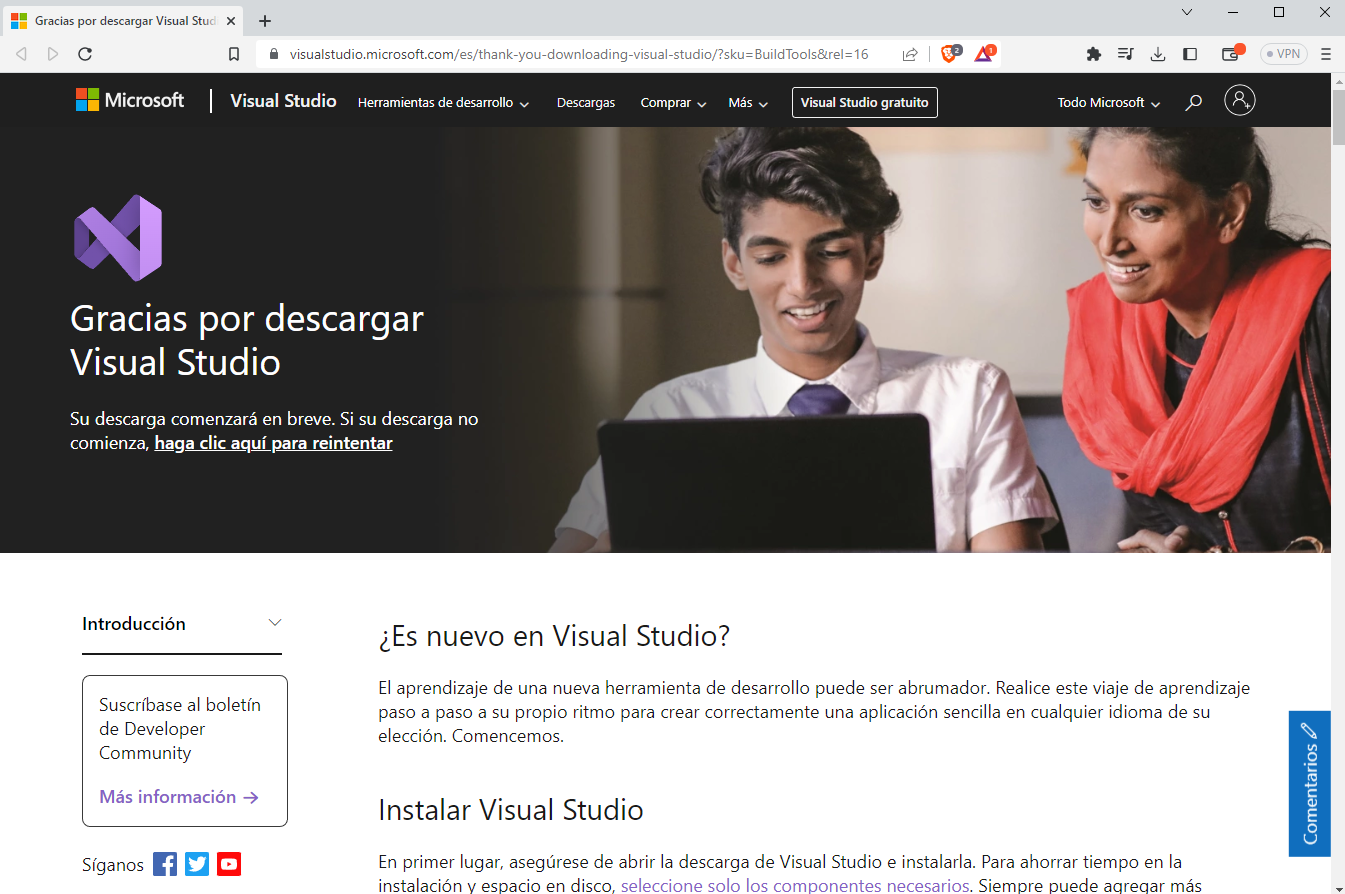Click the account sign-in avatar icon
The width and height of the screenshot is (1345, 894).
pyautogui.click(x=1240, y=100)
